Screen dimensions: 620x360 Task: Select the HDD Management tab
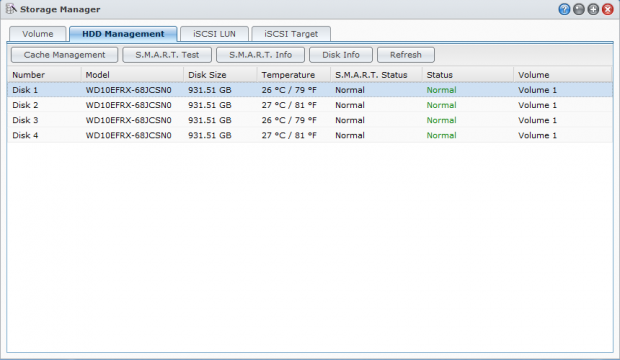tap(123, 34)
